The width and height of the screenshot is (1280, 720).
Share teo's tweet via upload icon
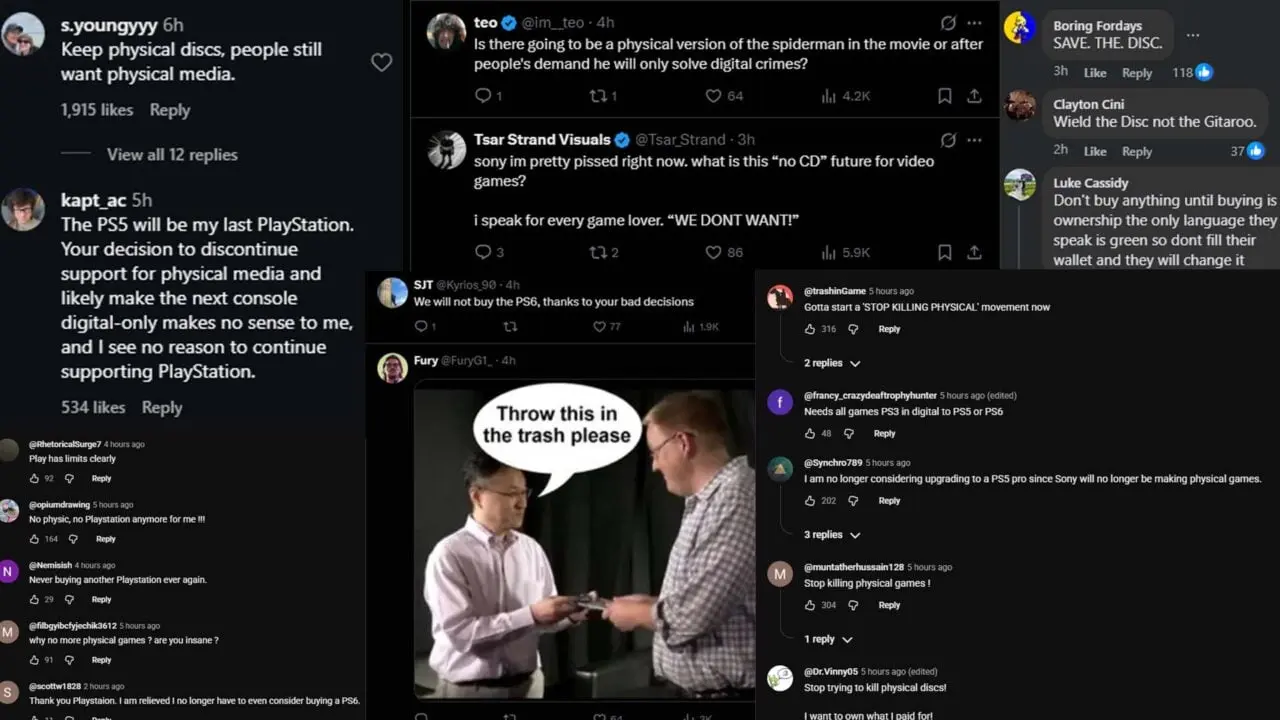tap(974, 96)
